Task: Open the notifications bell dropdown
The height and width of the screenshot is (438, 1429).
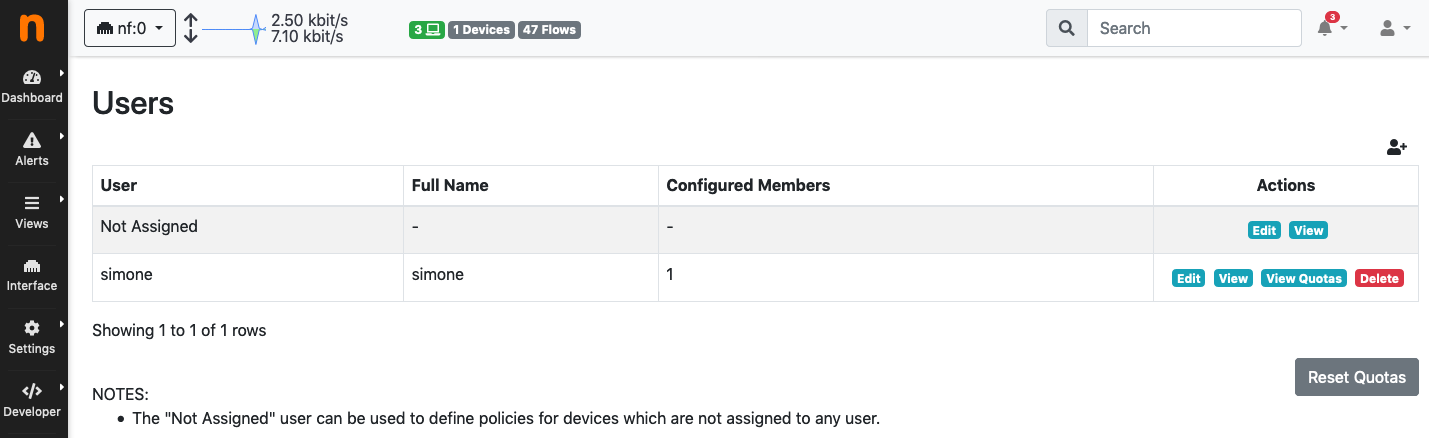Action: pyautogui.click(x=1332, y=28)
